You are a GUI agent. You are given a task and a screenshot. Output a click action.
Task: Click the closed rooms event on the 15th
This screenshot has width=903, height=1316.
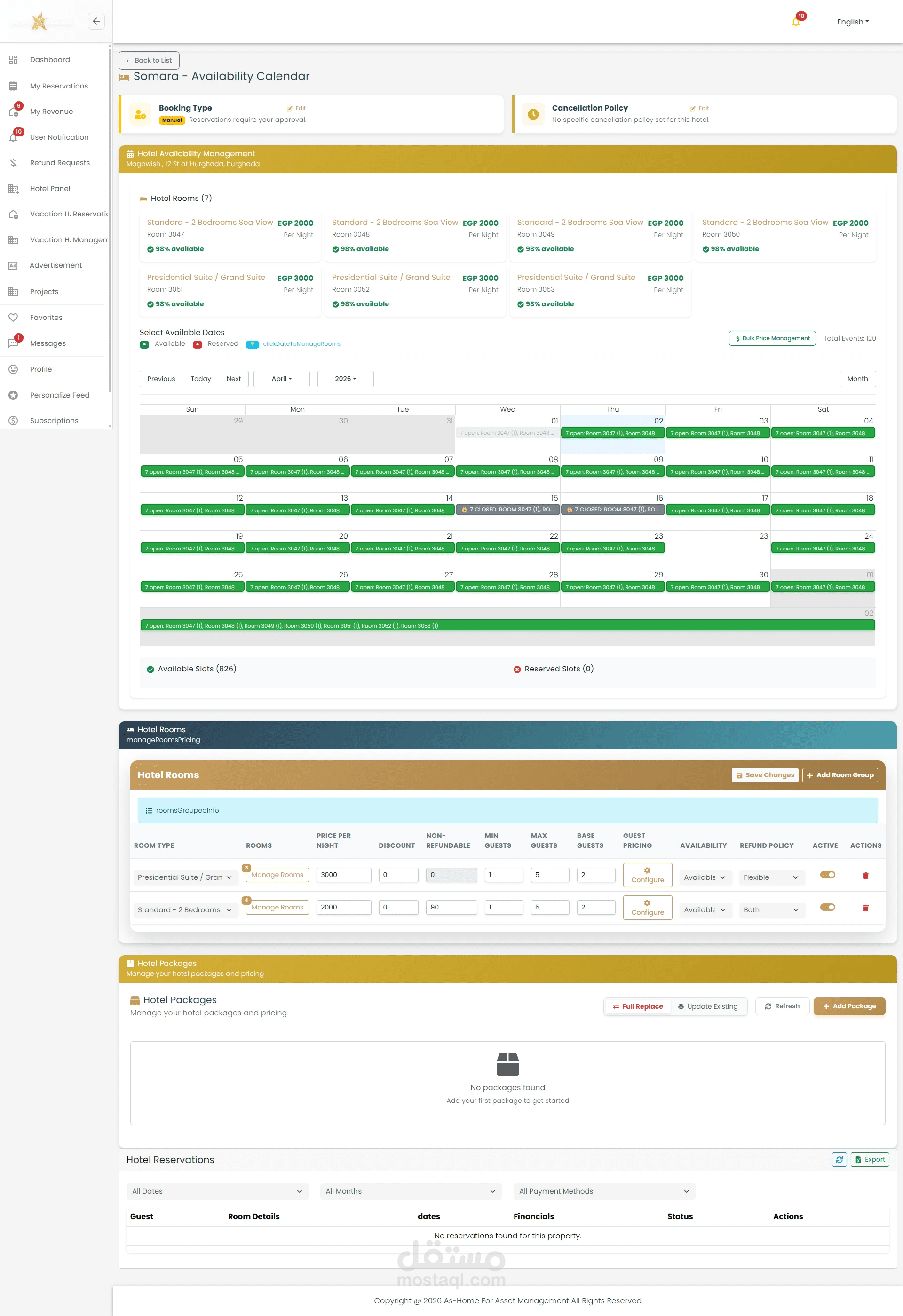507,510
